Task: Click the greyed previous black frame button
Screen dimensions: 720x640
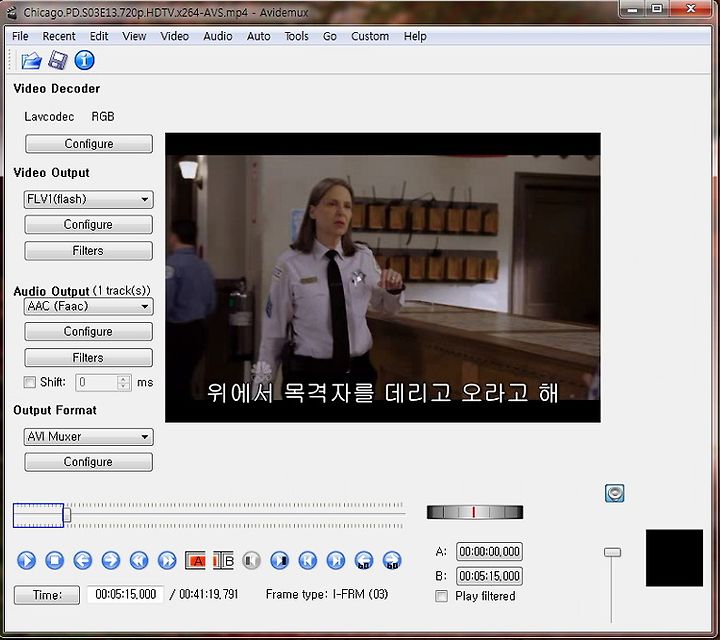Action: (251, 561)
